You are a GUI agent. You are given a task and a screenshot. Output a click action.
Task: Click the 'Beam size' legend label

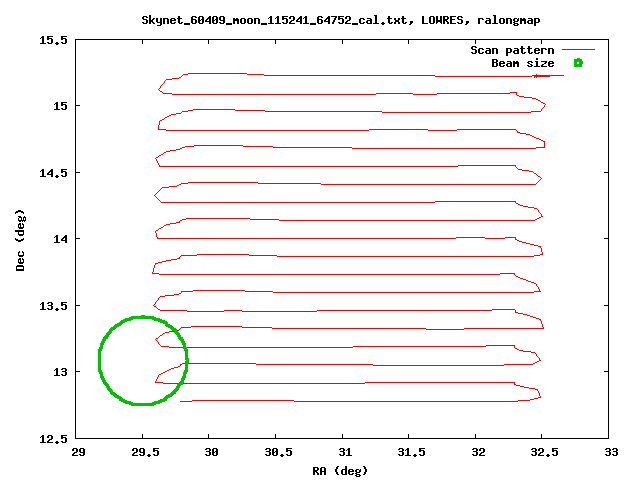tap(522, 63)
